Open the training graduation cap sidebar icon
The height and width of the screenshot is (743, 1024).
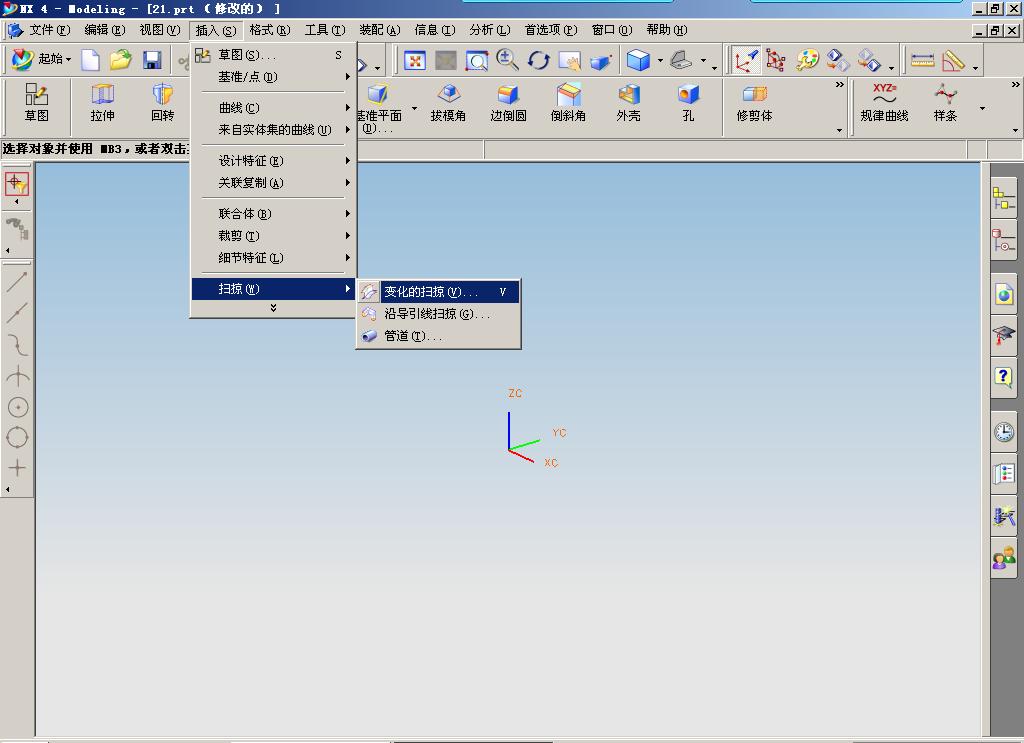point(1004,336)
